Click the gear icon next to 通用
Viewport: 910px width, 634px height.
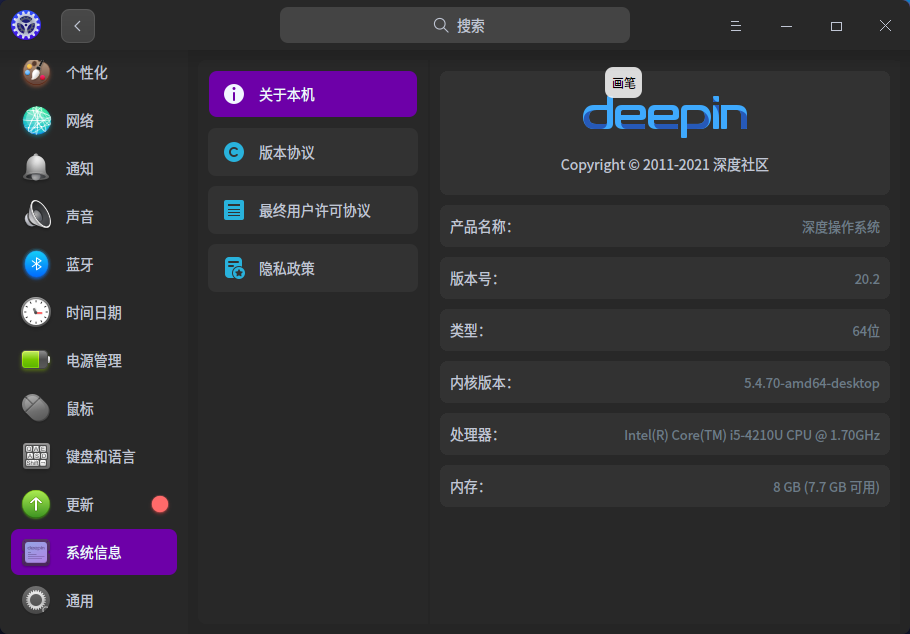point(36,600)
